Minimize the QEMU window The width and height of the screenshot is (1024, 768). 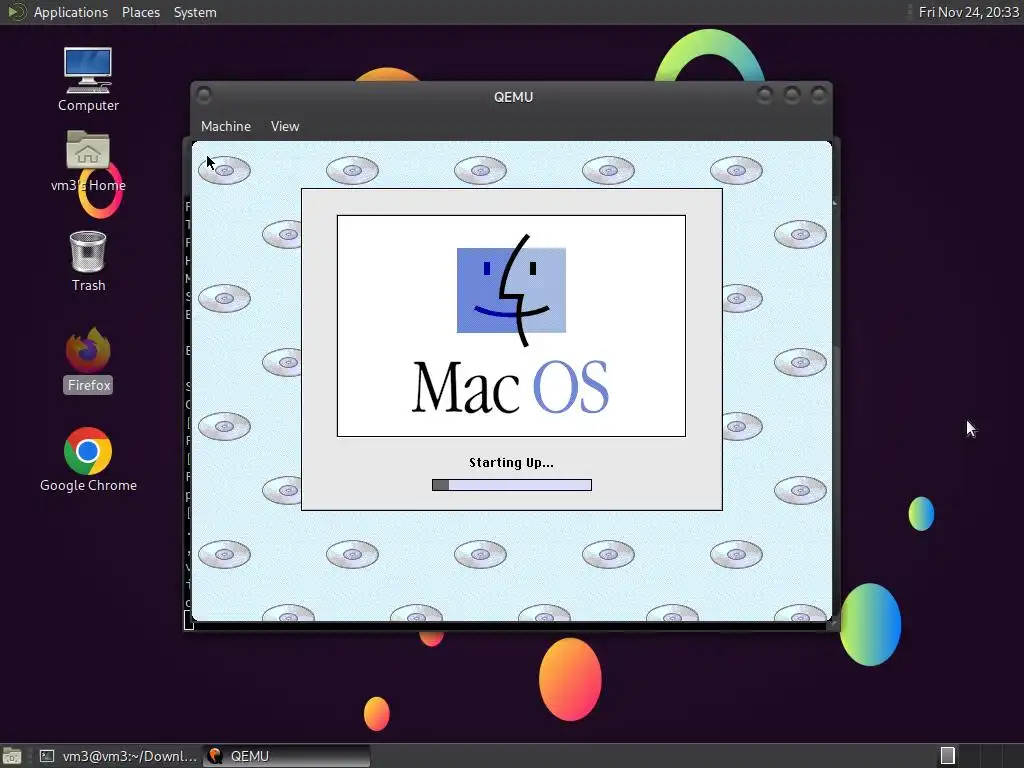click(x=765, y=96)
